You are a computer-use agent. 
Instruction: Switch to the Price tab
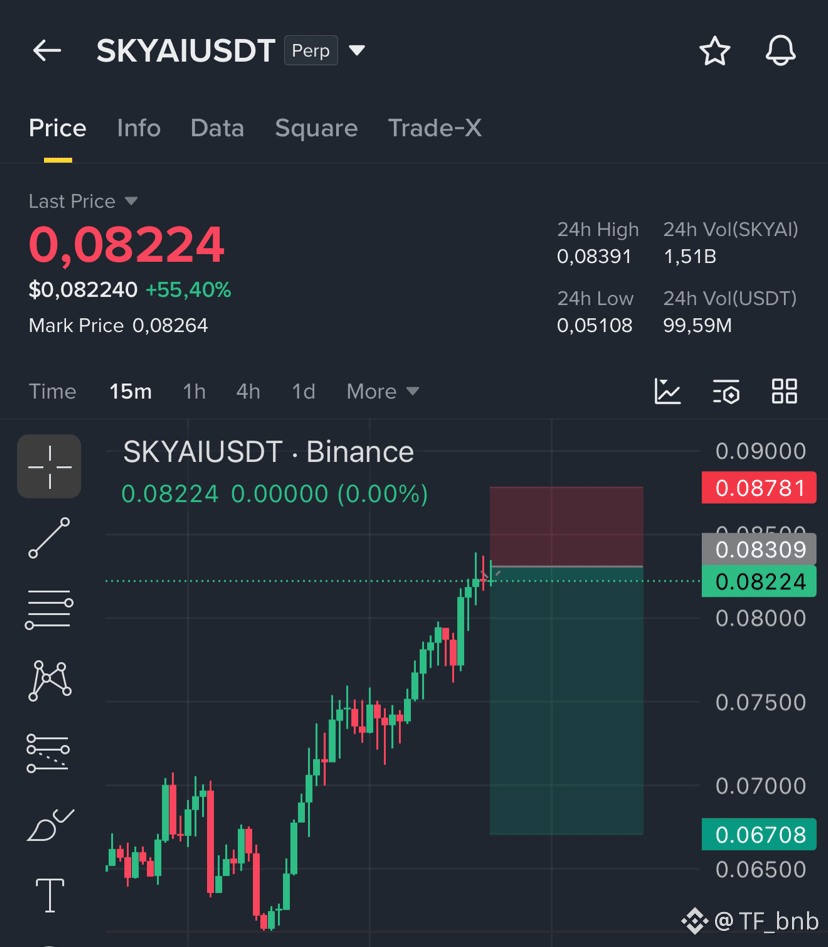[x=57, y=128]
